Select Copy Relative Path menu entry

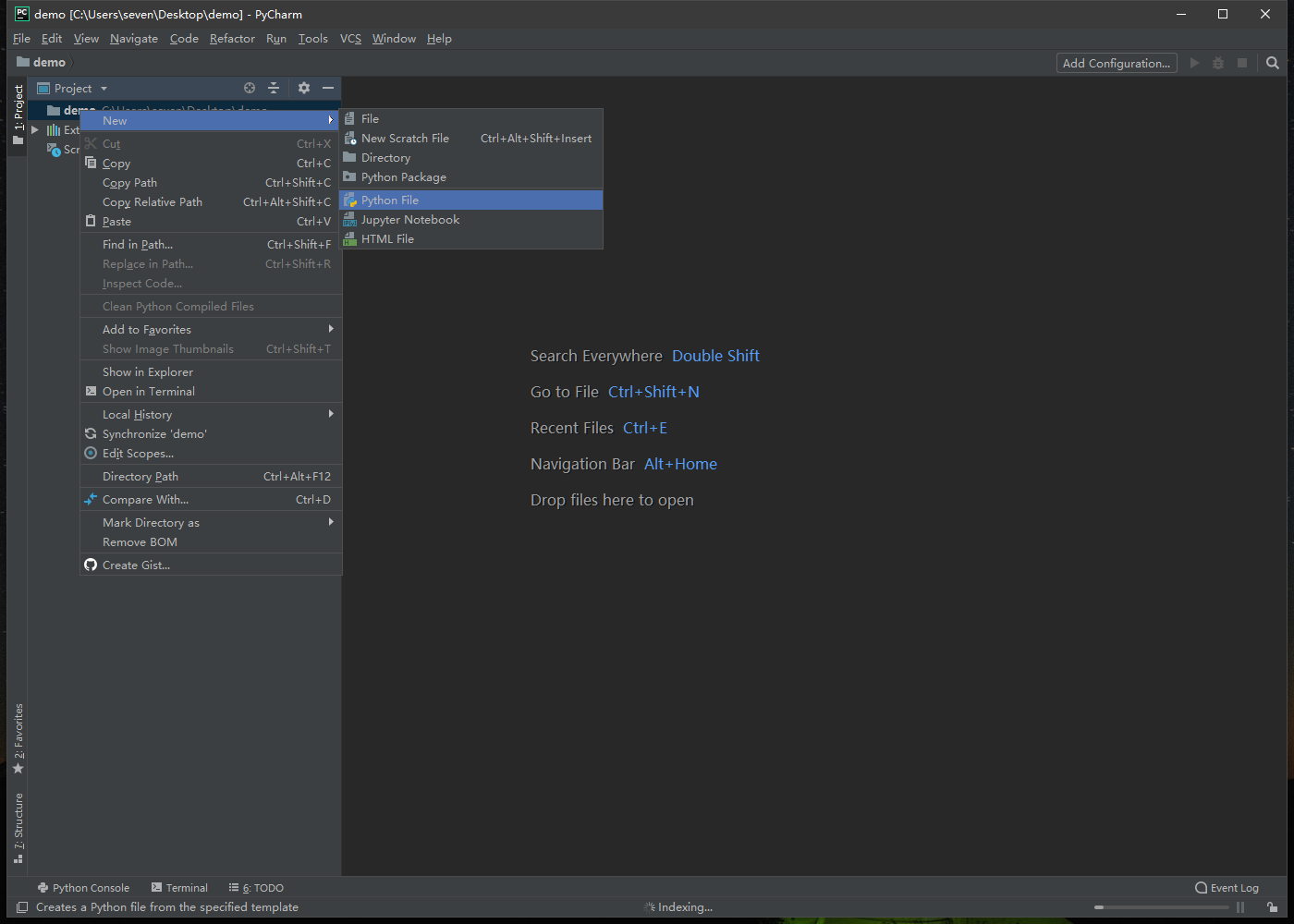[212, 201]
